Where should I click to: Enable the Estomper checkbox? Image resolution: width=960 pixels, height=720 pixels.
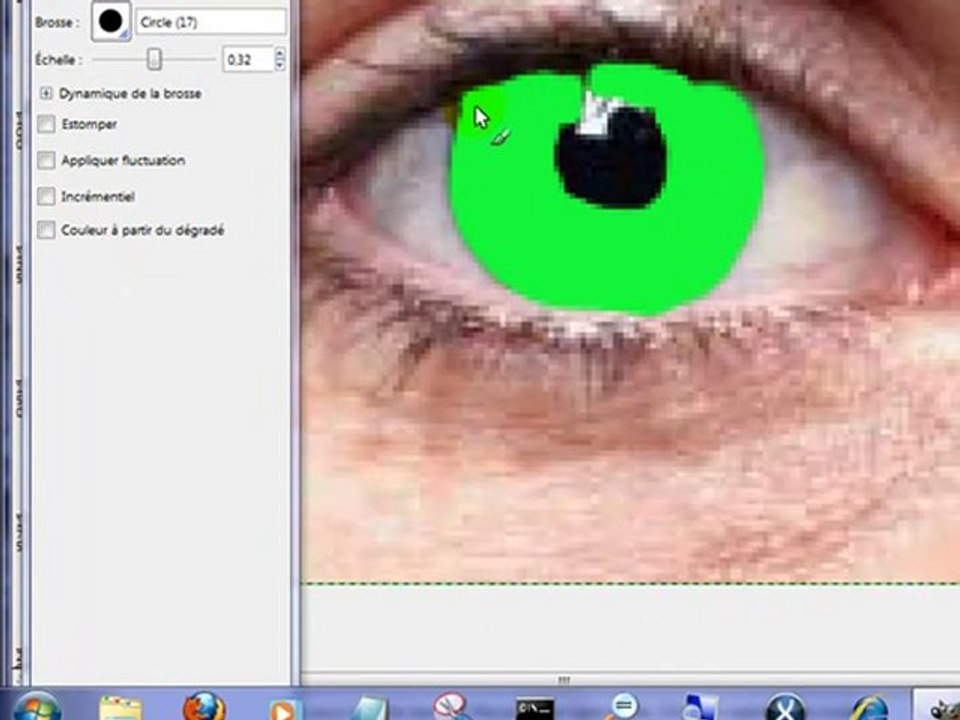[x=47, y=124]
